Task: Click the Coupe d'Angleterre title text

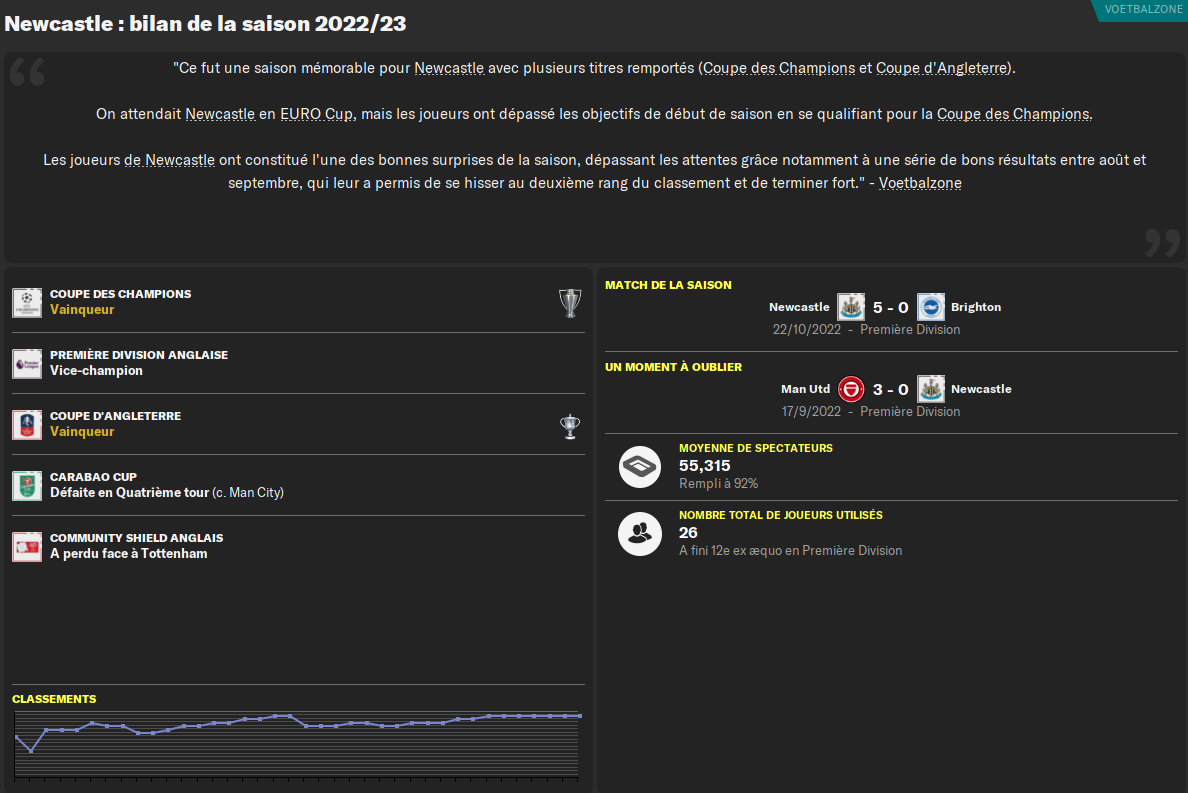Action: tap(115, 416)
